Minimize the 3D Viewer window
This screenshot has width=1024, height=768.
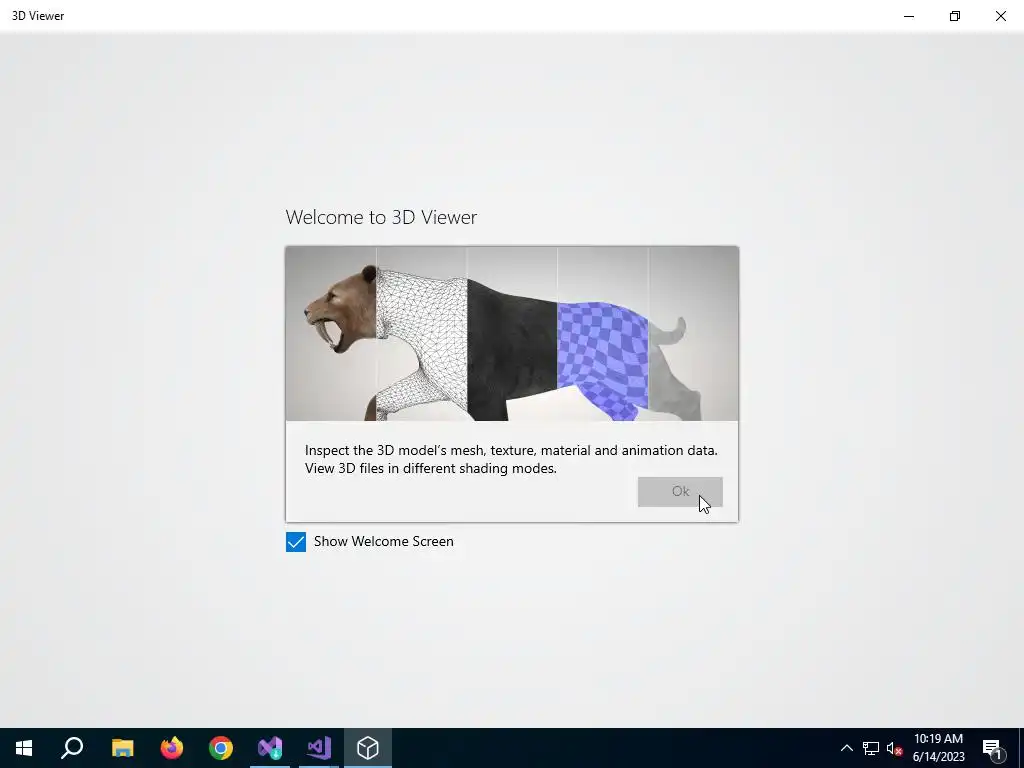(x=908, y=16)
